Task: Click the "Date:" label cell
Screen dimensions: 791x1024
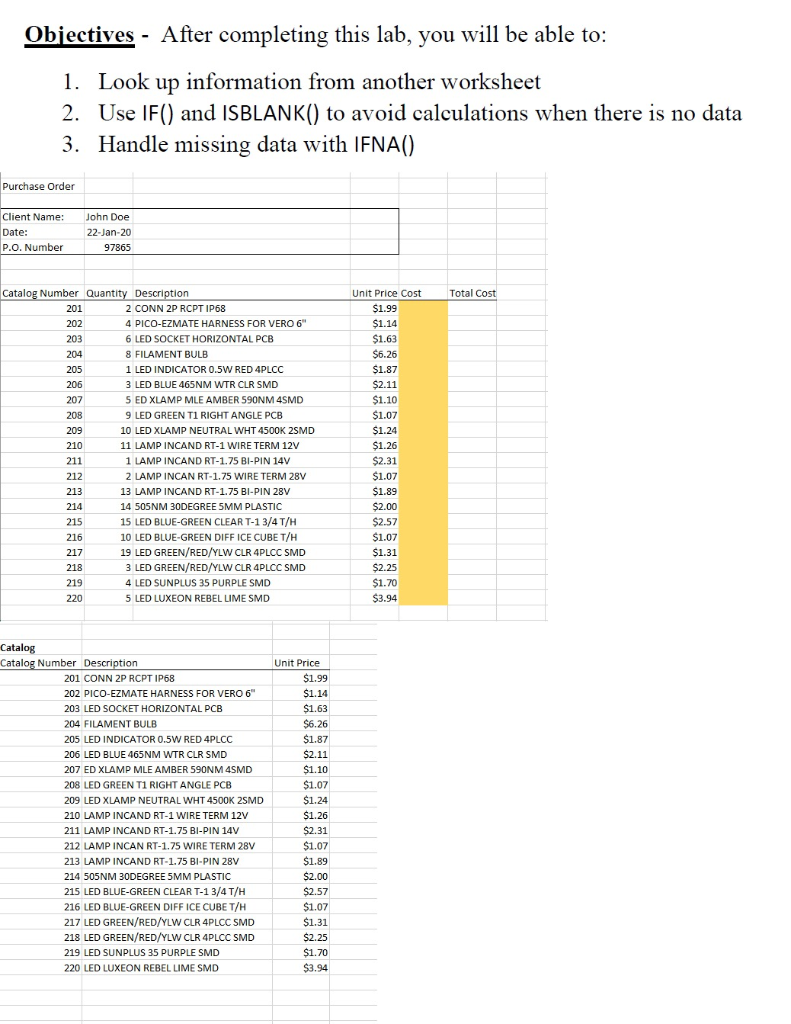Action: click(15, 232)
